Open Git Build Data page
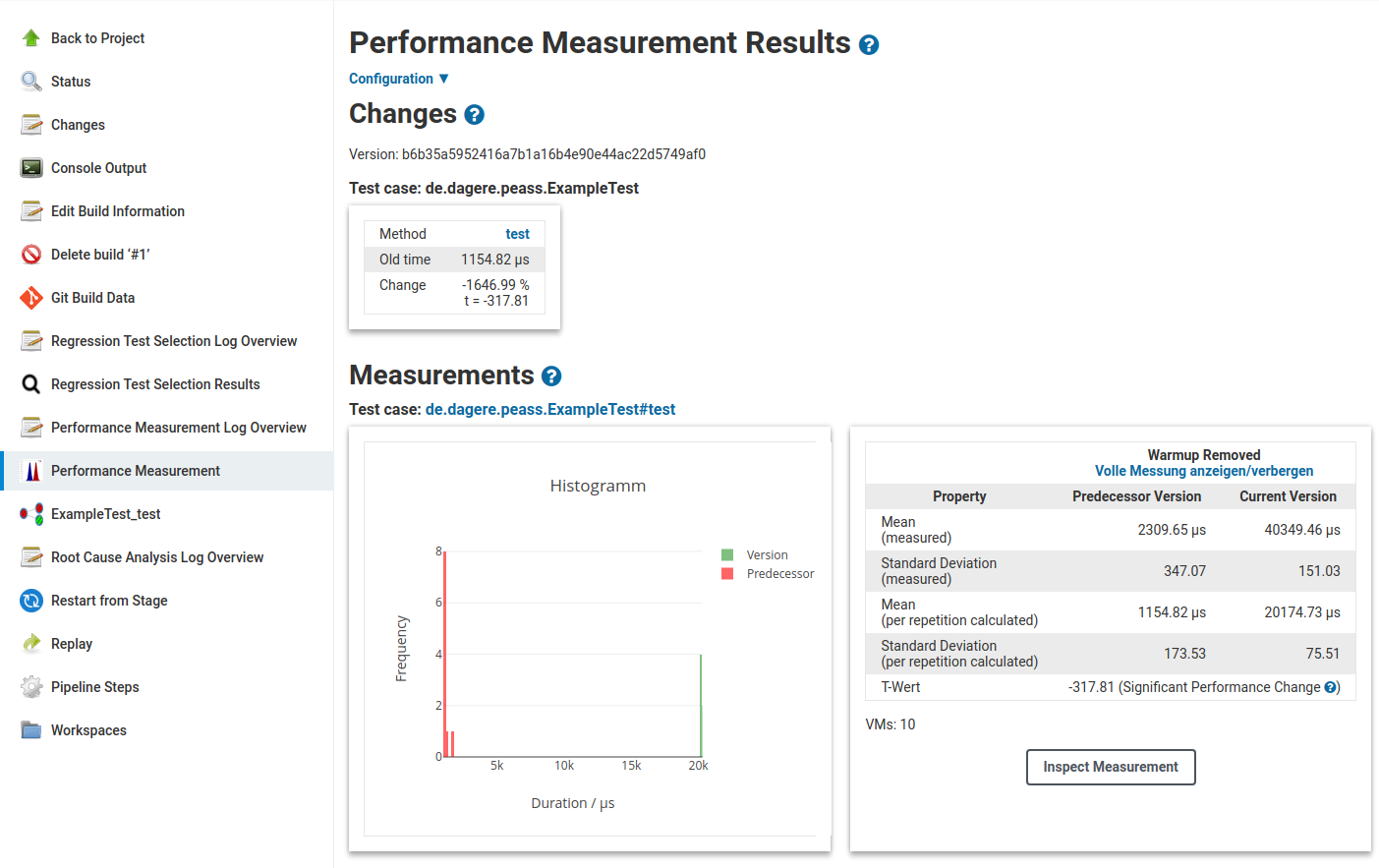 point(92,298)
